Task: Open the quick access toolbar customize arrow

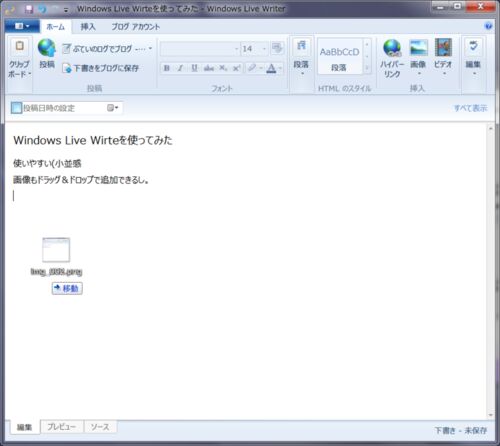Action: point(66,10)
